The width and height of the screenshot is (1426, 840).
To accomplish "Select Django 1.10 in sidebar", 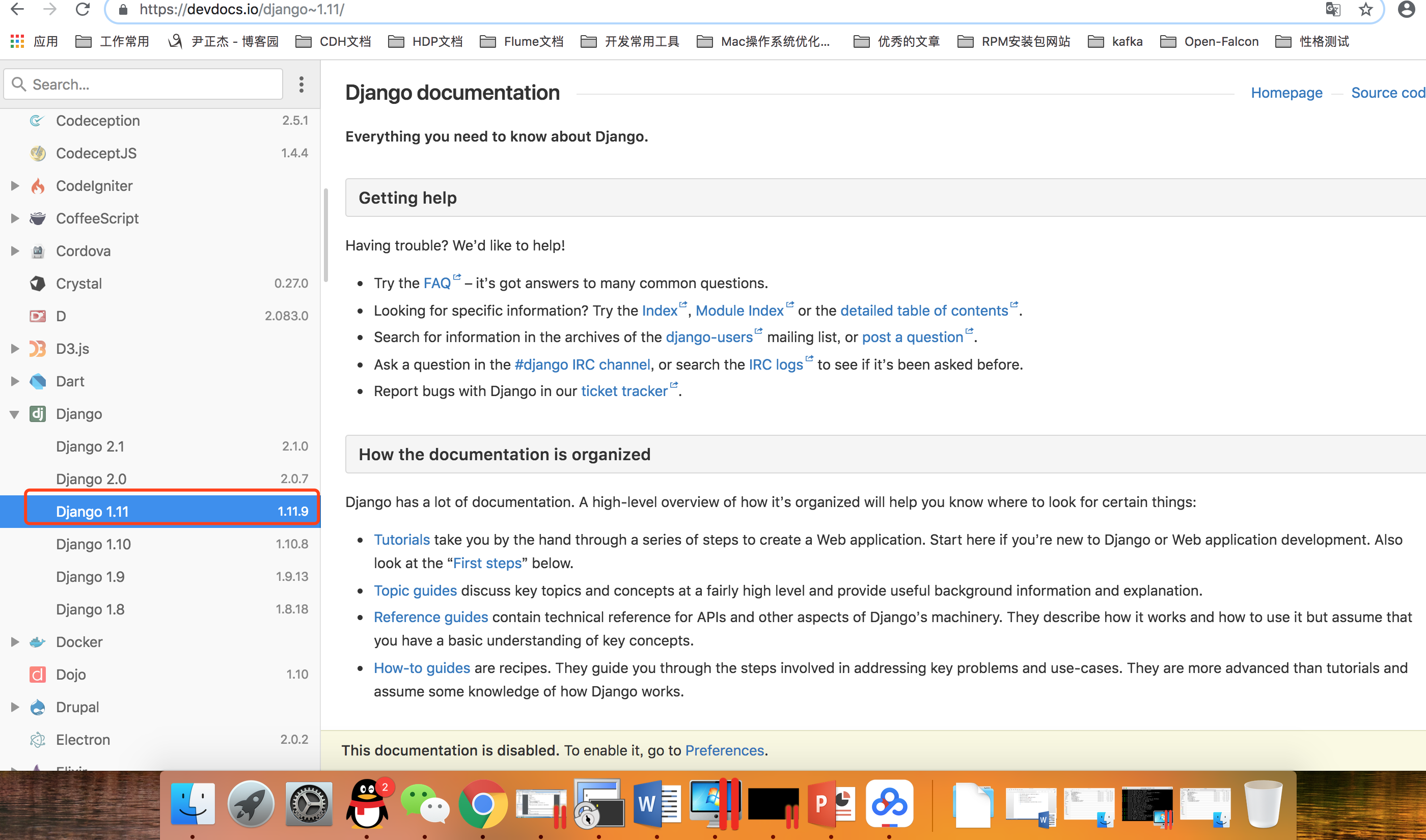I will [x=160, y=544].
